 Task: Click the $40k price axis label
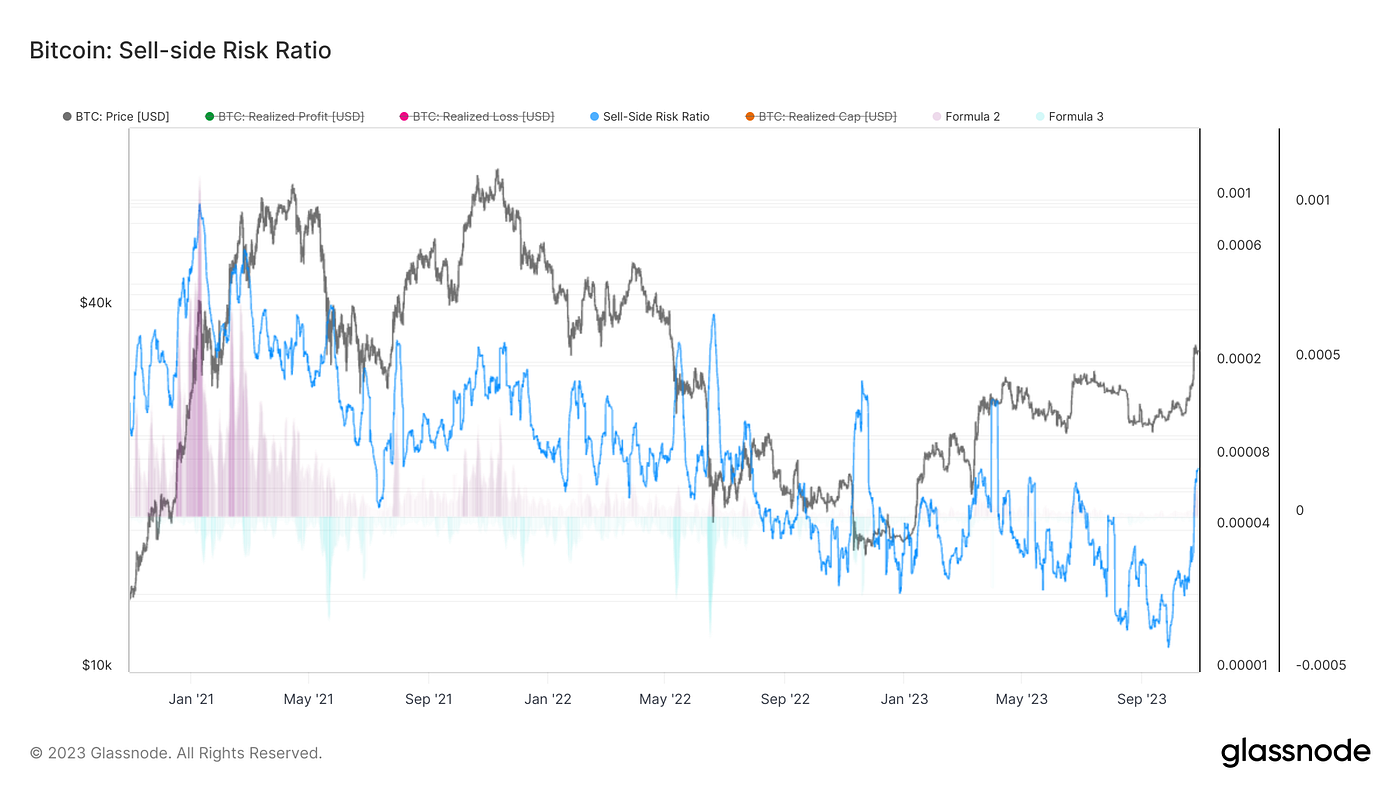pos(96,303)
